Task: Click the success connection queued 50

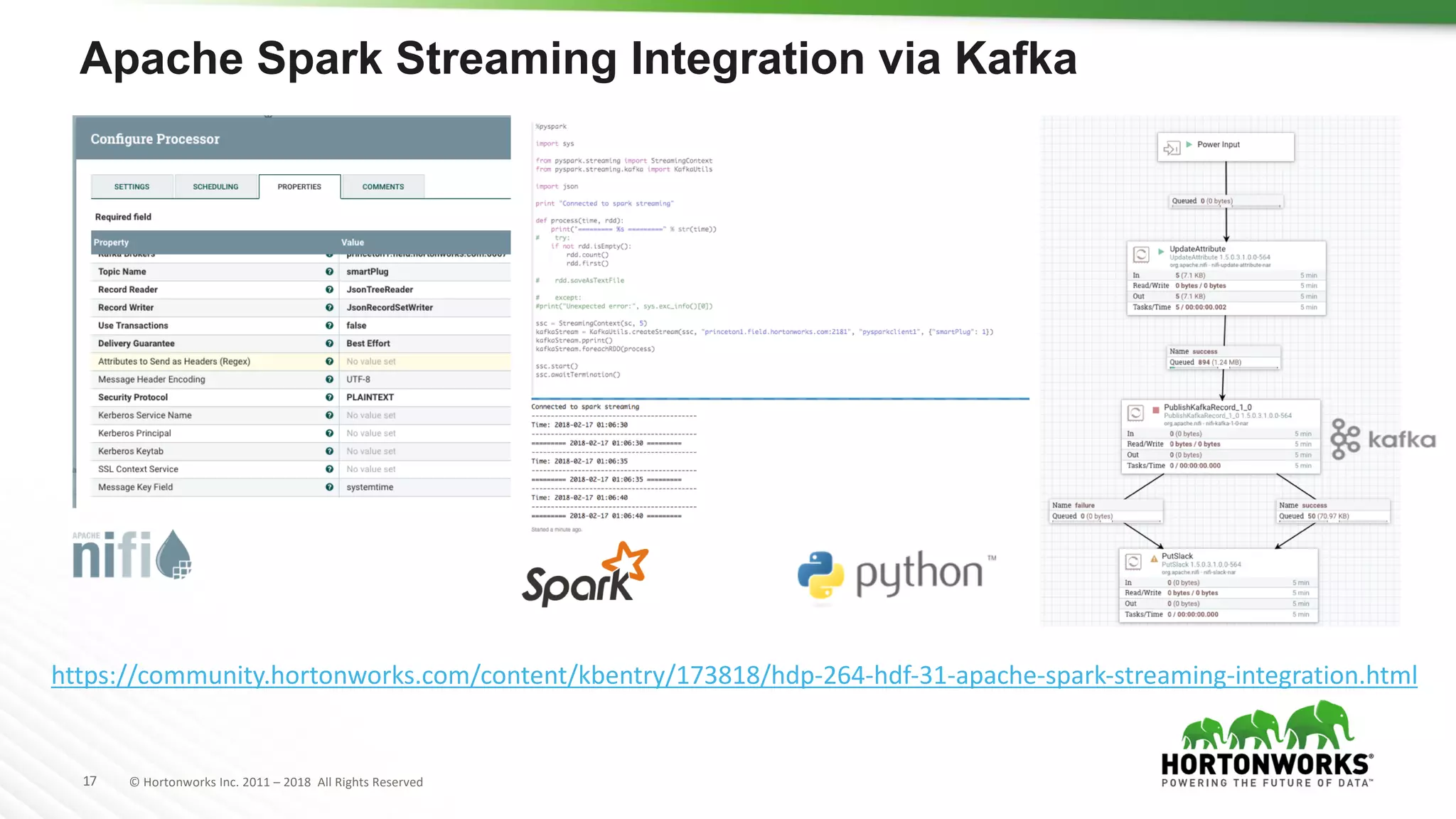Action: tap(1333, 510)
